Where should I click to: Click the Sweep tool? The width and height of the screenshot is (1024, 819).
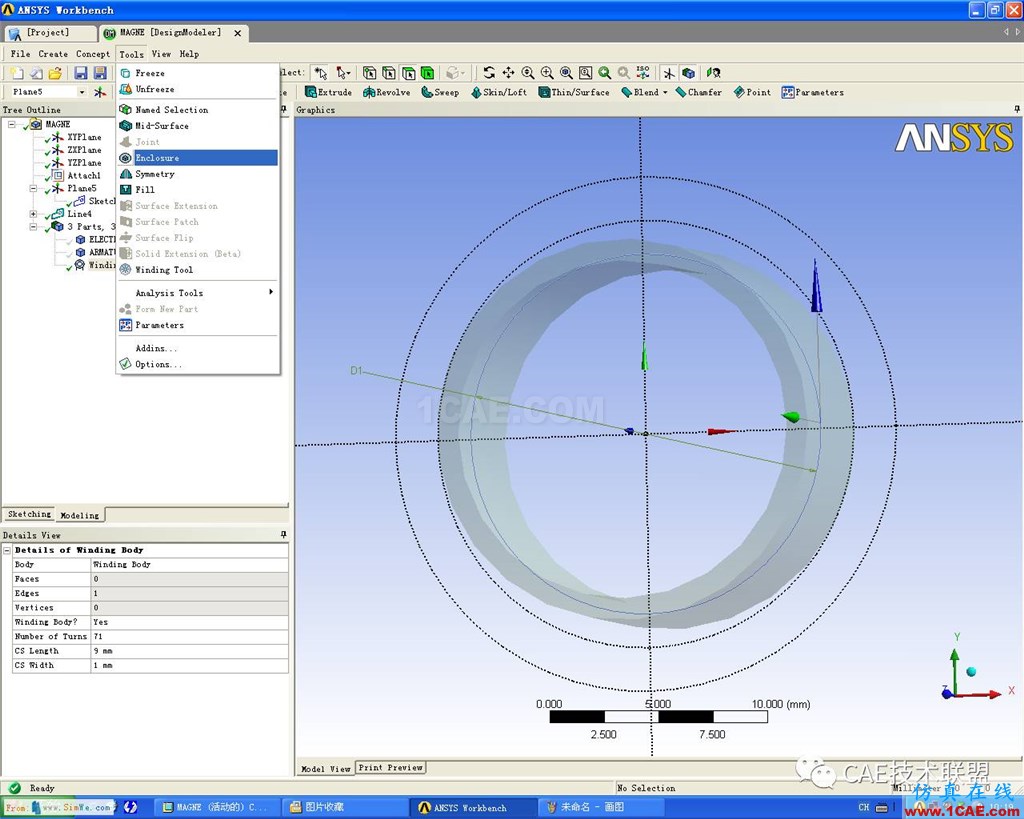(x=440, y=92)
